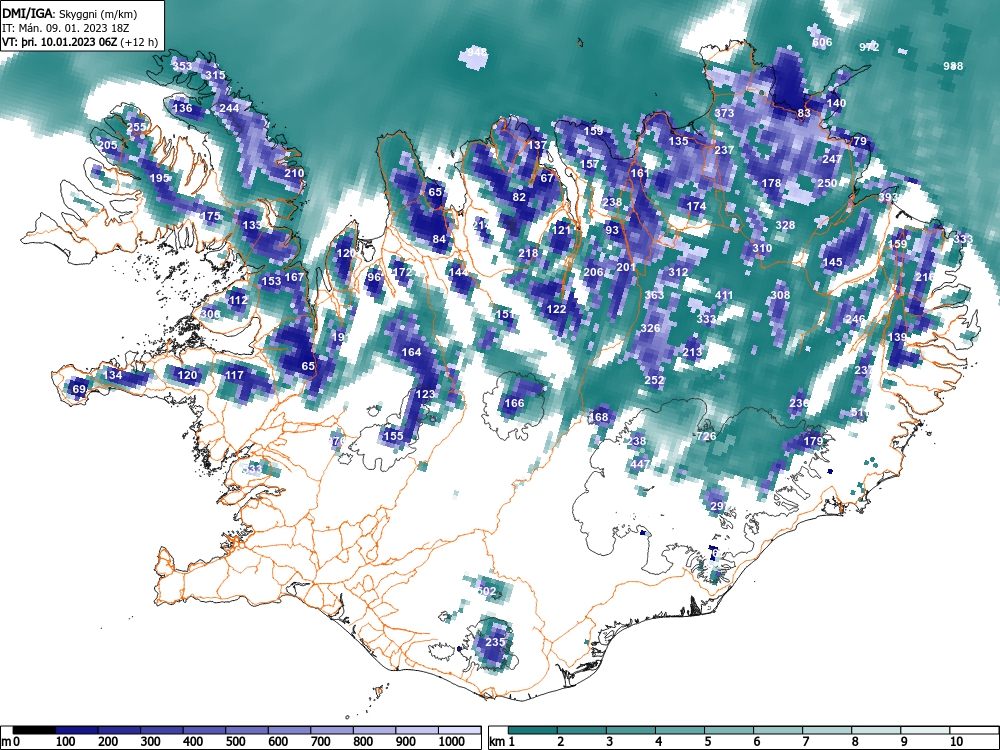Click the visibility value "69"
This screenshot has height=750, width=1000.
(x=79, y=389)
